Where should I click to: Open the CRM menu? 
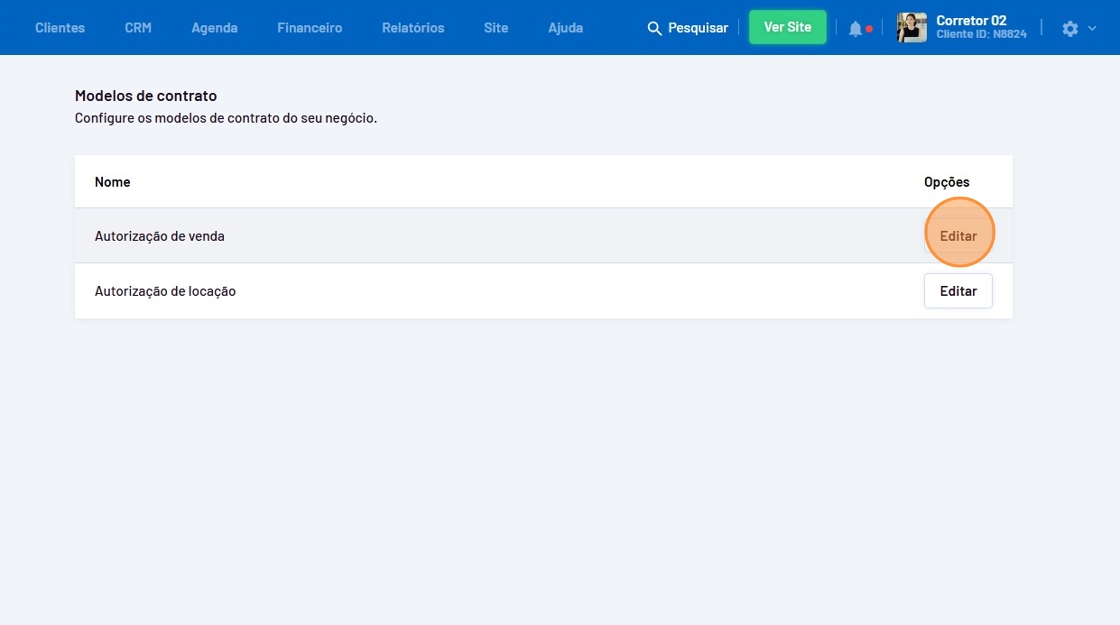[138, 28]
